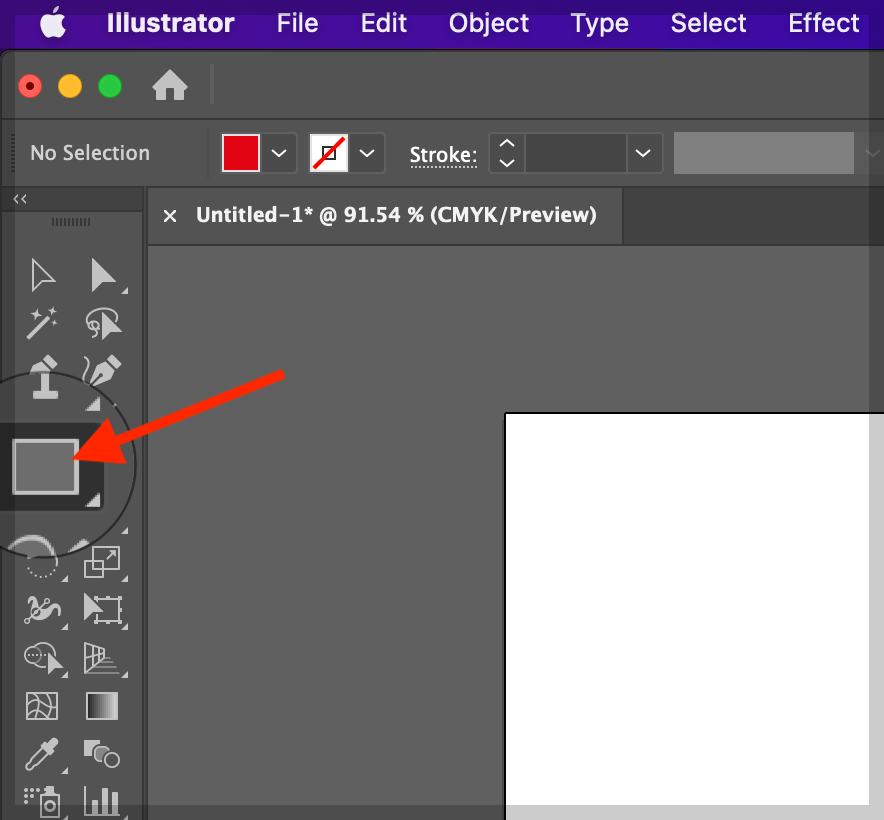884x820 pixels.
Task: Select the Perspective Grid tool
Action: (101, 658)
